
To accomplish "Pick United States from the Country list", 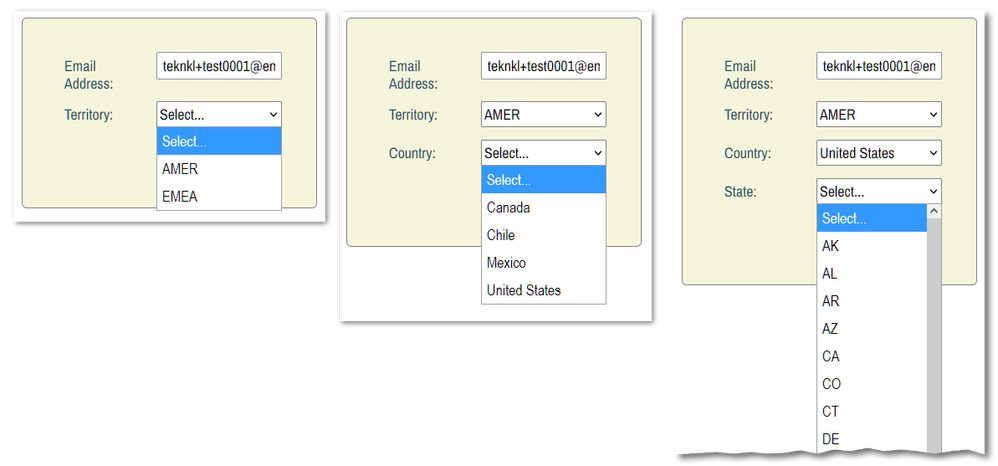I will point(544,290).
